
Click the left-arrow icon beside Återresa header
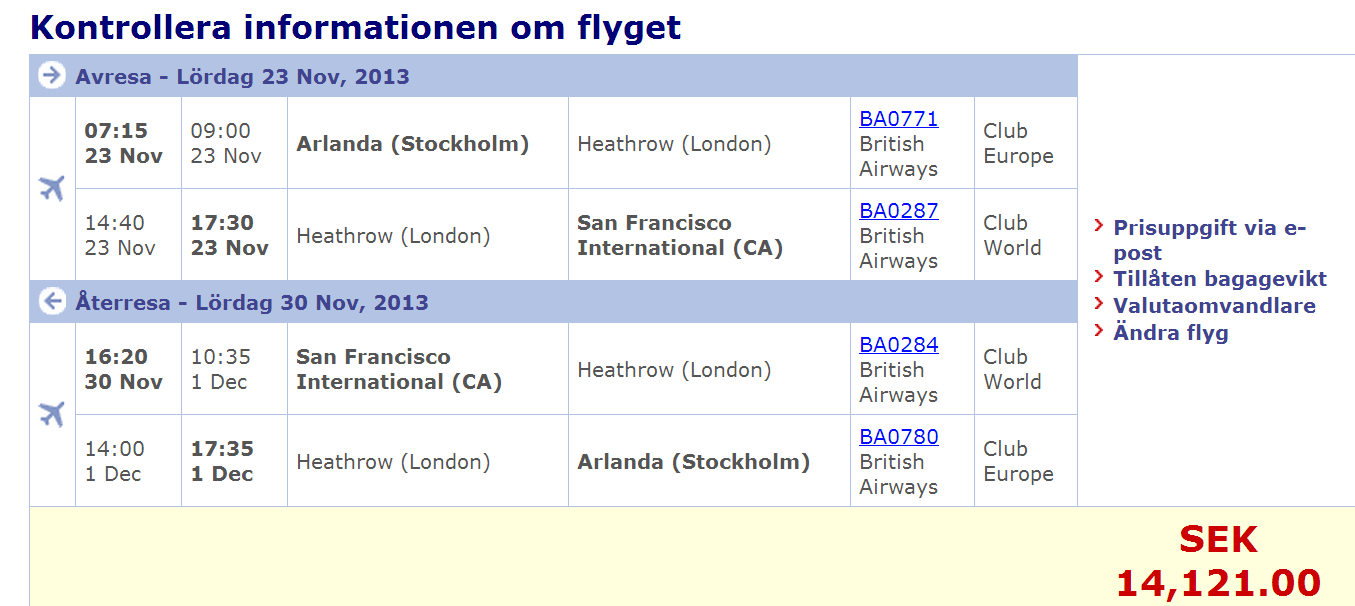(x=52, y=301)
